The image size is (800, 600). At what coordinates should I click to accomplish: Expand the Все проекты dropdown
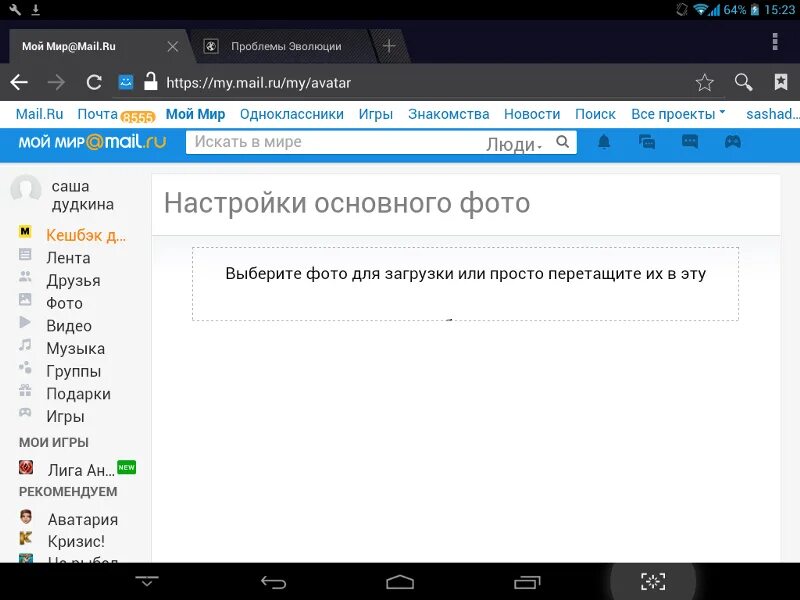678,114
